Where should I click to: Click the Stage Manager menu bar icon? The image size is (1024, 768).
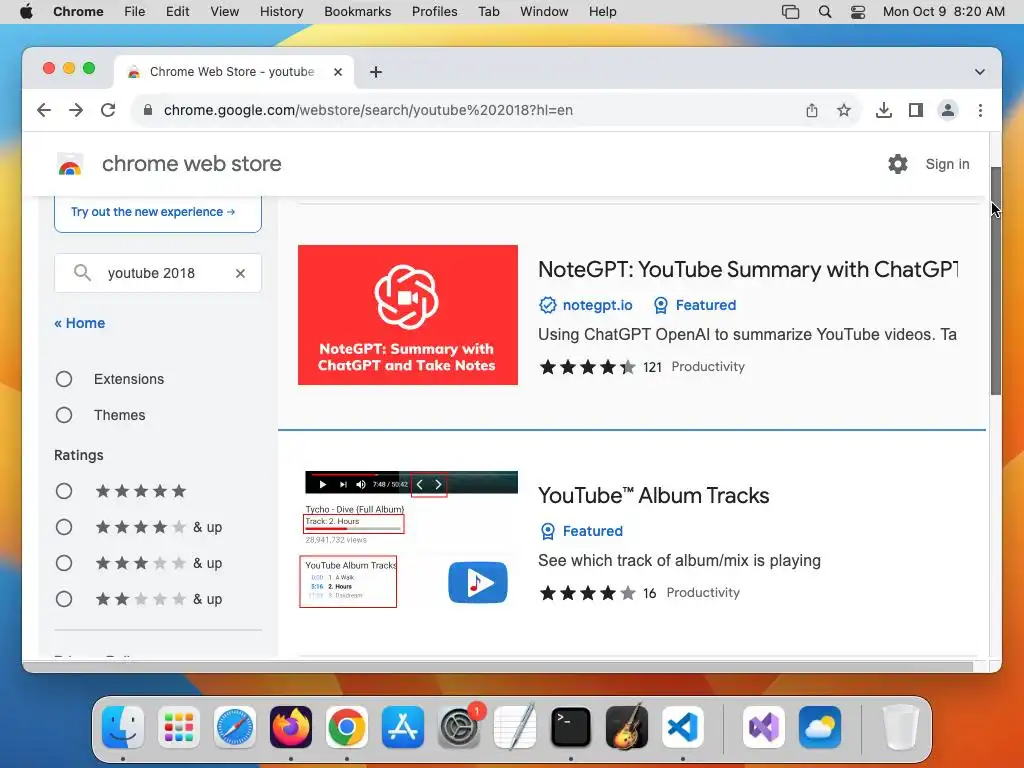point(790,11)
